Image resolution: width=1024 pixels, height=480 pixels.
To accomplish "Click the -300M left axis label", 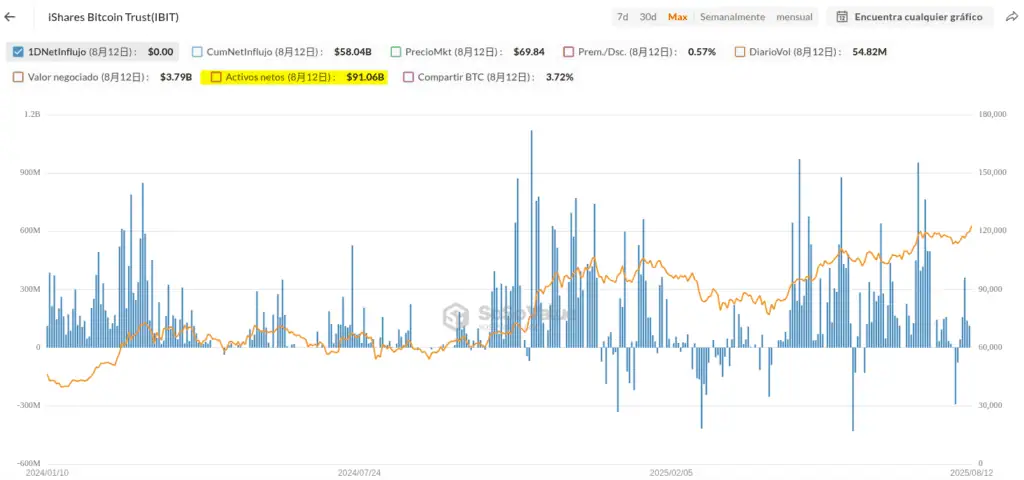I will tap(29, 405).
